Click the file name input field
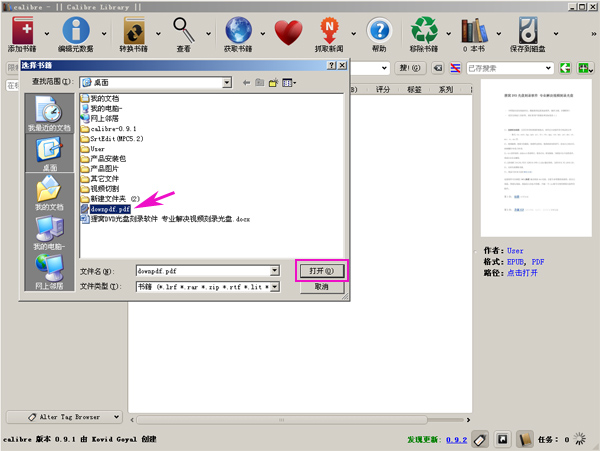The height and width of the screenshot is (451, 600). [x=204, y=271]
